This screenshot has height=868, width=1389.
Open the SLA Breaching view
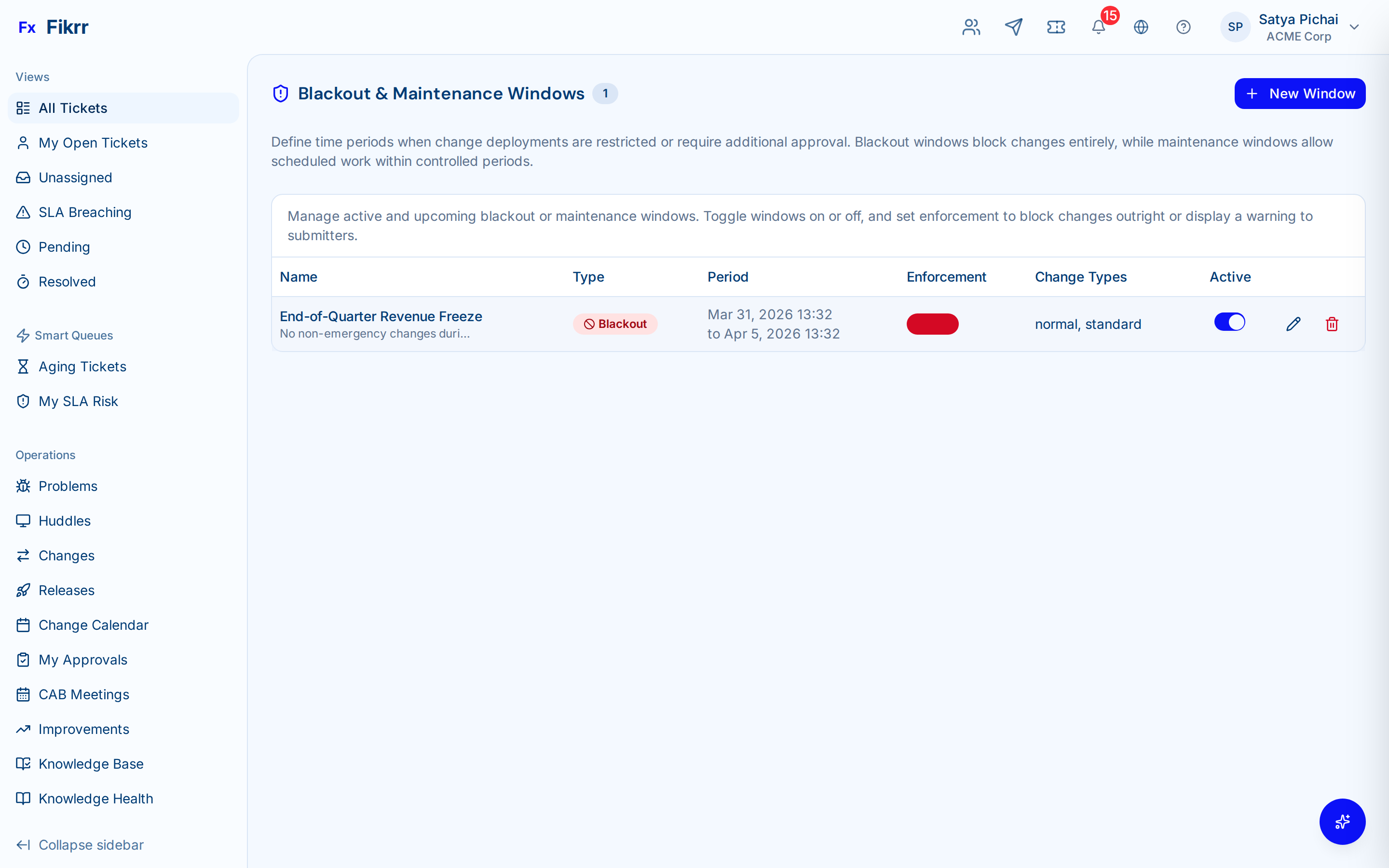84,212
